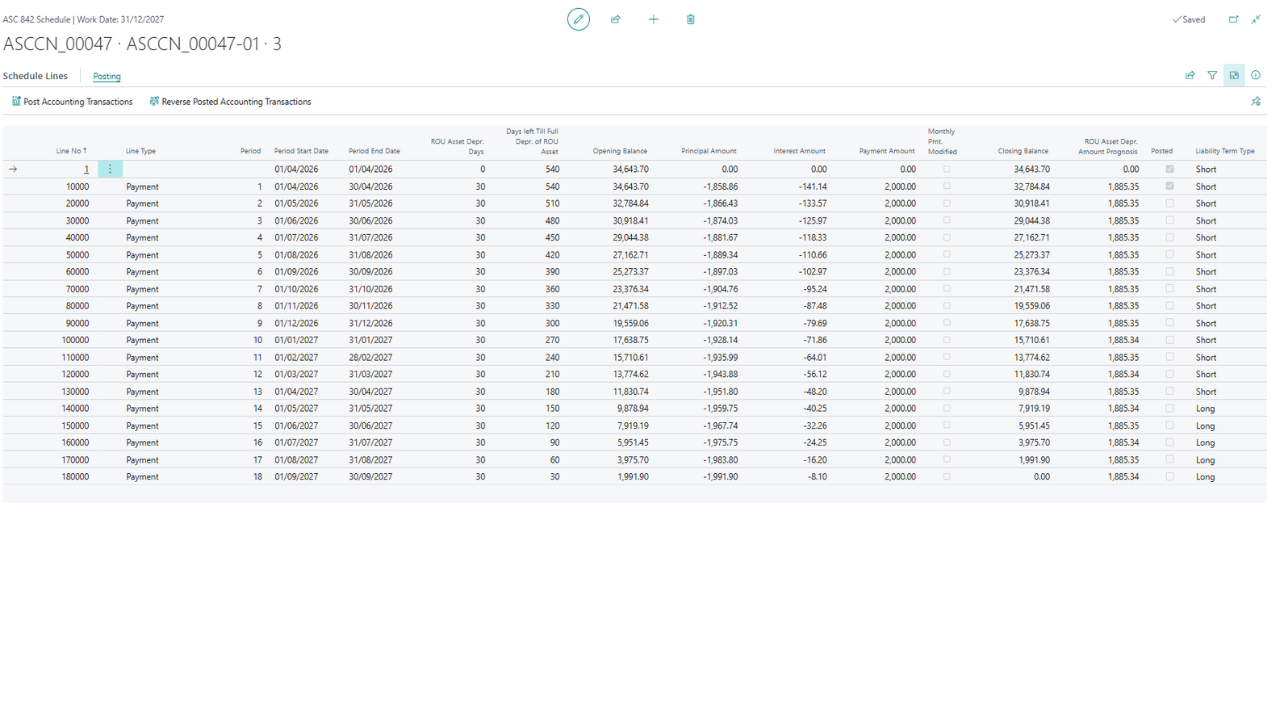
Task: Click the collapse page arrows icon
Action: [x=1256, y=19]
